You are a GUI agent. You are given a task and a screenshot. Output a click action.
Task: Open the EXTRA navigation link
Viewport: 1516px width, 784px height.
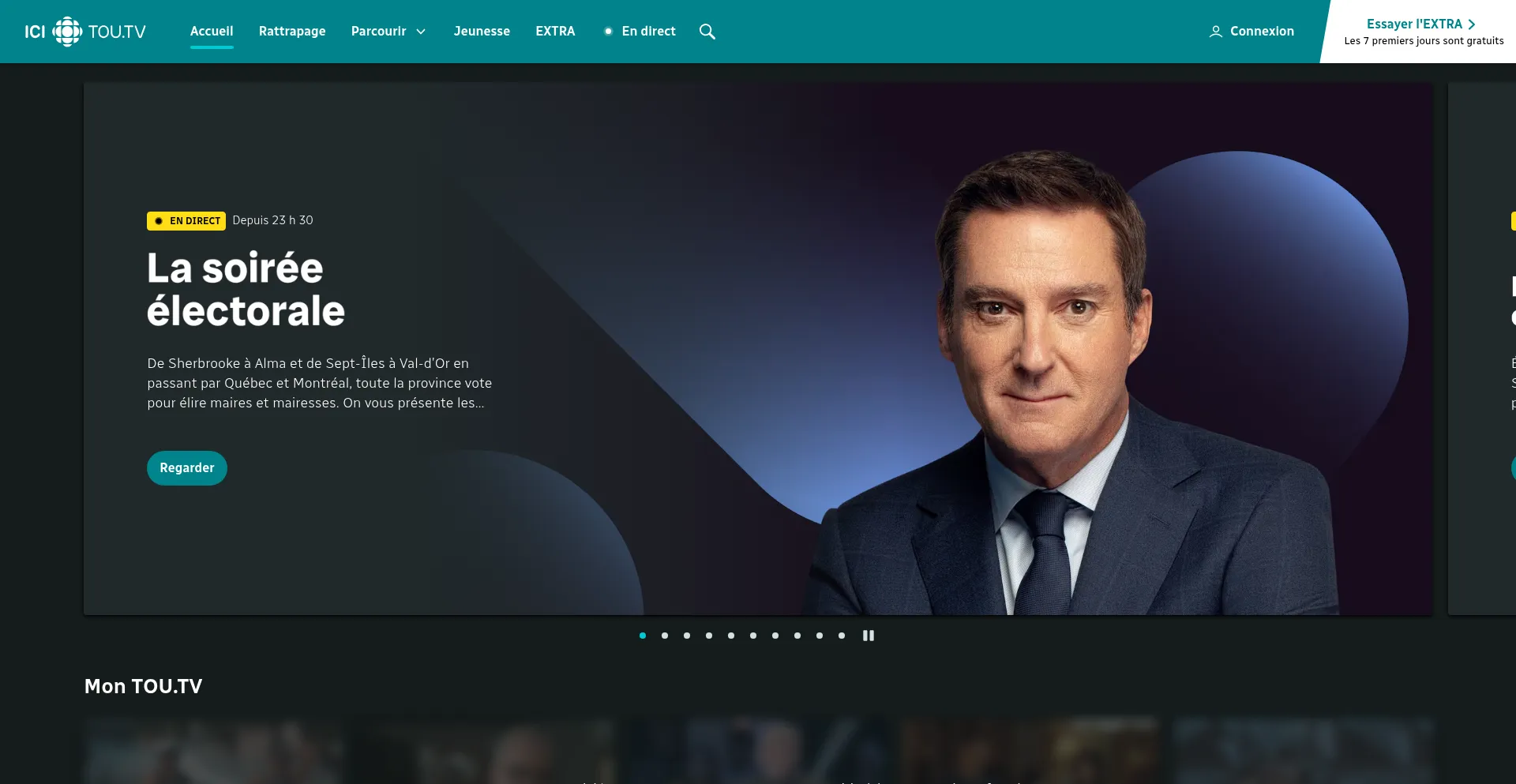[x=555, y=32]
